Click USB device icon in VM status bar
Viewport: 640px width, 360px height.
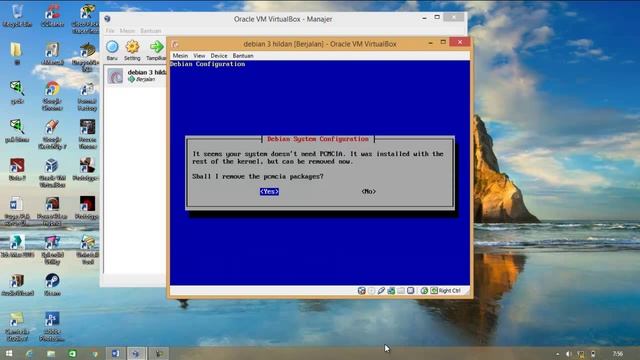point(381,291)
